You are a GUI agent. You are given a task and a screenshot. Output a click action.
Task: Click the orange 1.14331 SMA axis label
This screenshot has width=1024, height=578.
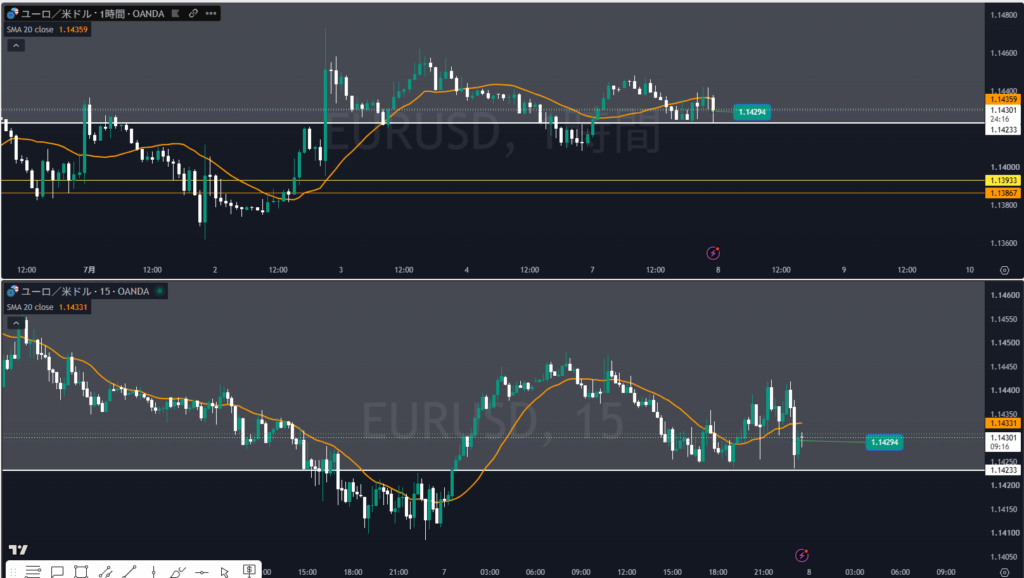(x=1003, y=423)
